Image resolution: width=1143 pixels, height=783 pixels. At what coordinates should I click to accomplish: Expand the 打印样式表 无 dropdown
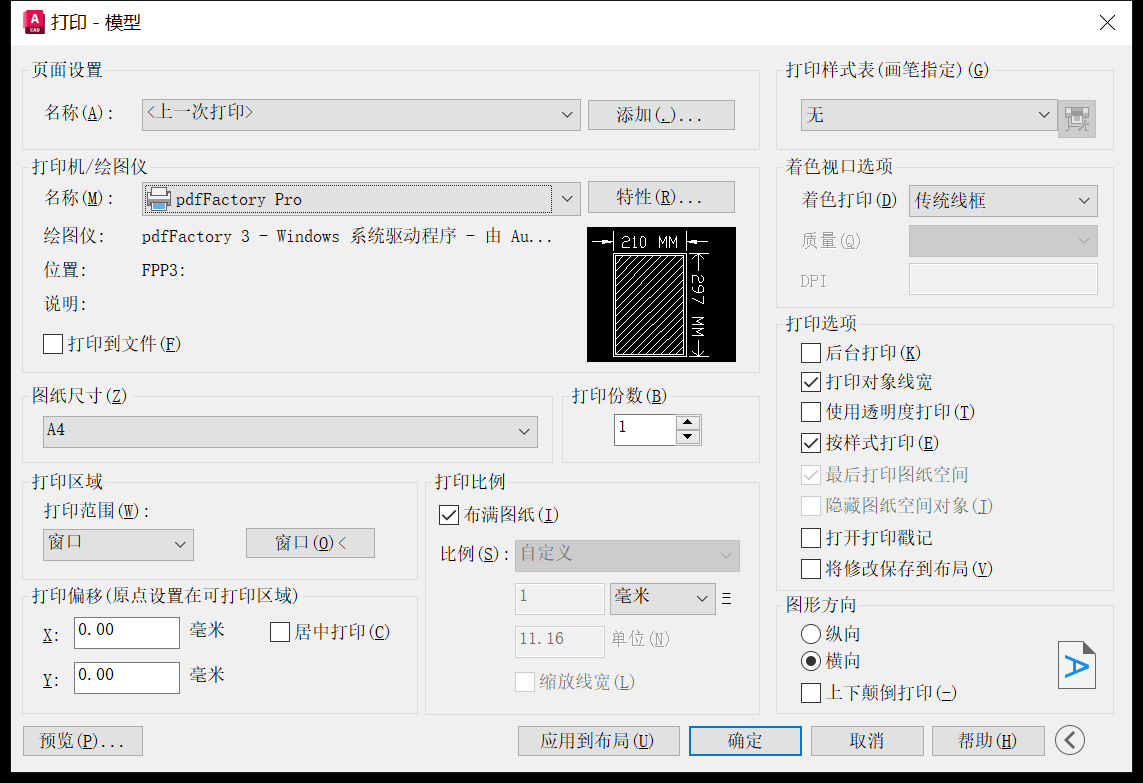[929, 115]
